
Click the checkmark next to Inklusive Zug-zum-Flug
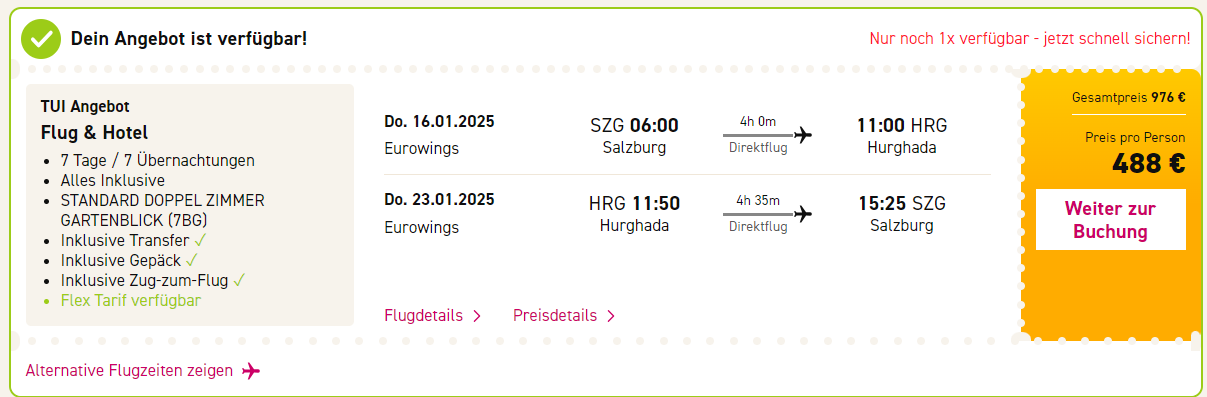pos(239,280)
